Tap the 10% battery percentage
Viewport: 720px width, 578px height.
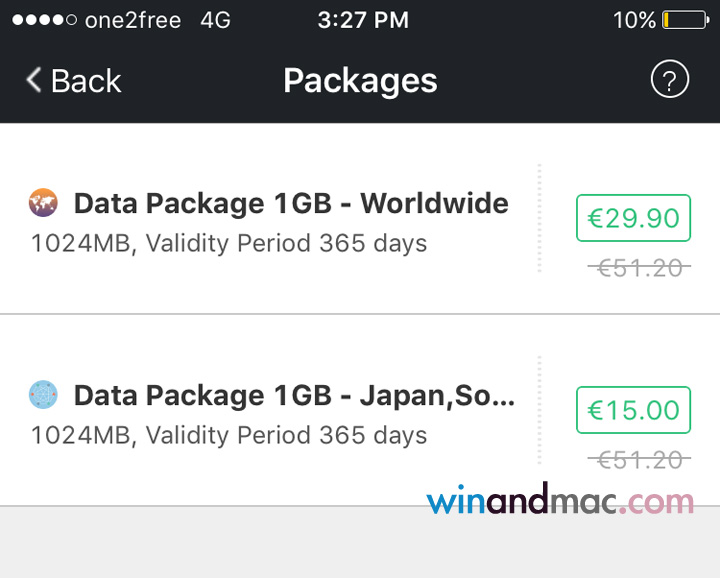tap(634, 20)
